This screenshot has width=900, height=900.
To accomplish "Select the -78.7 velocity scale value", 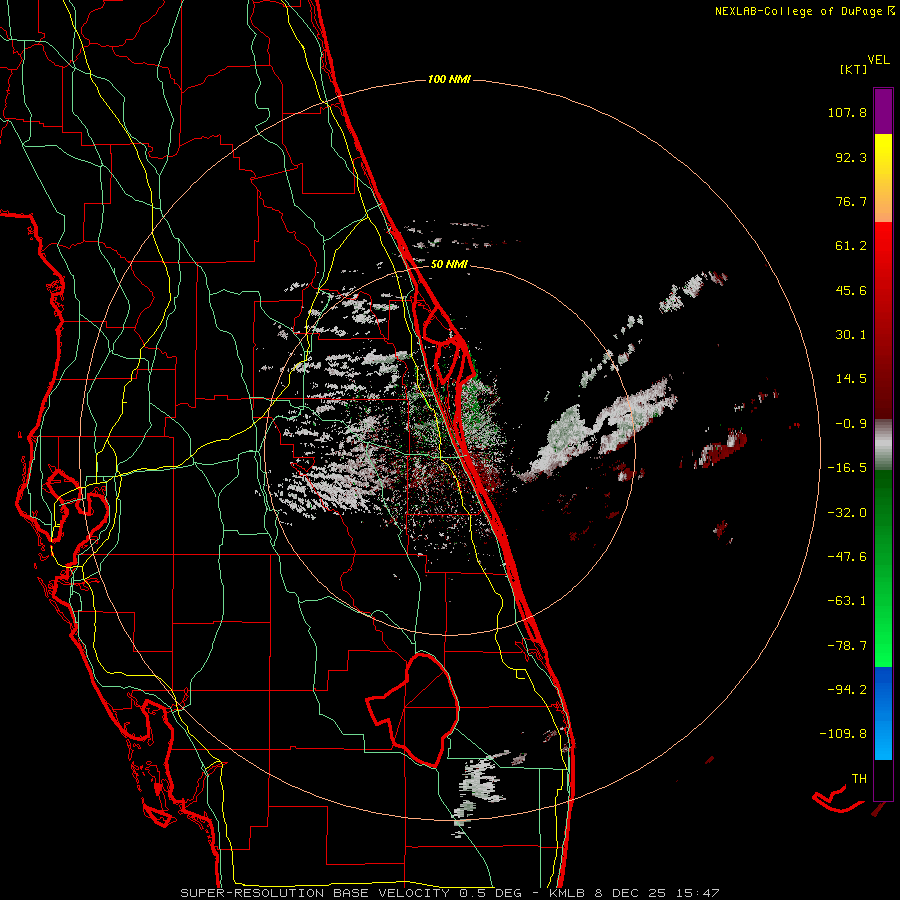I will (847, 646).
